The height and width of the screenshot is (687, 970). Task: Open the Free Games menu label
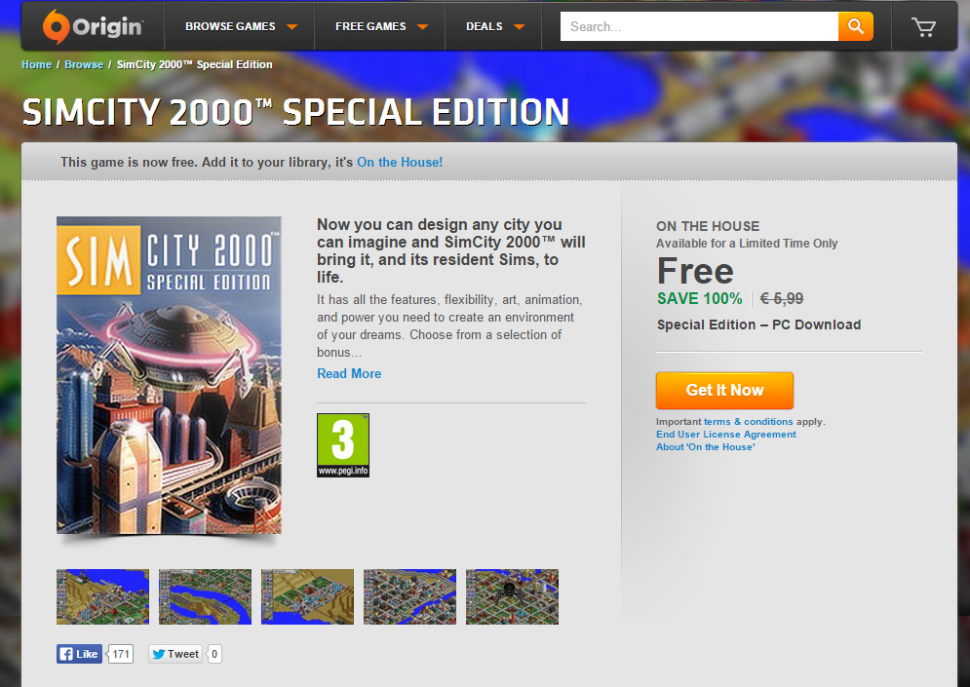pyautogui.click(x=371, y=27)
